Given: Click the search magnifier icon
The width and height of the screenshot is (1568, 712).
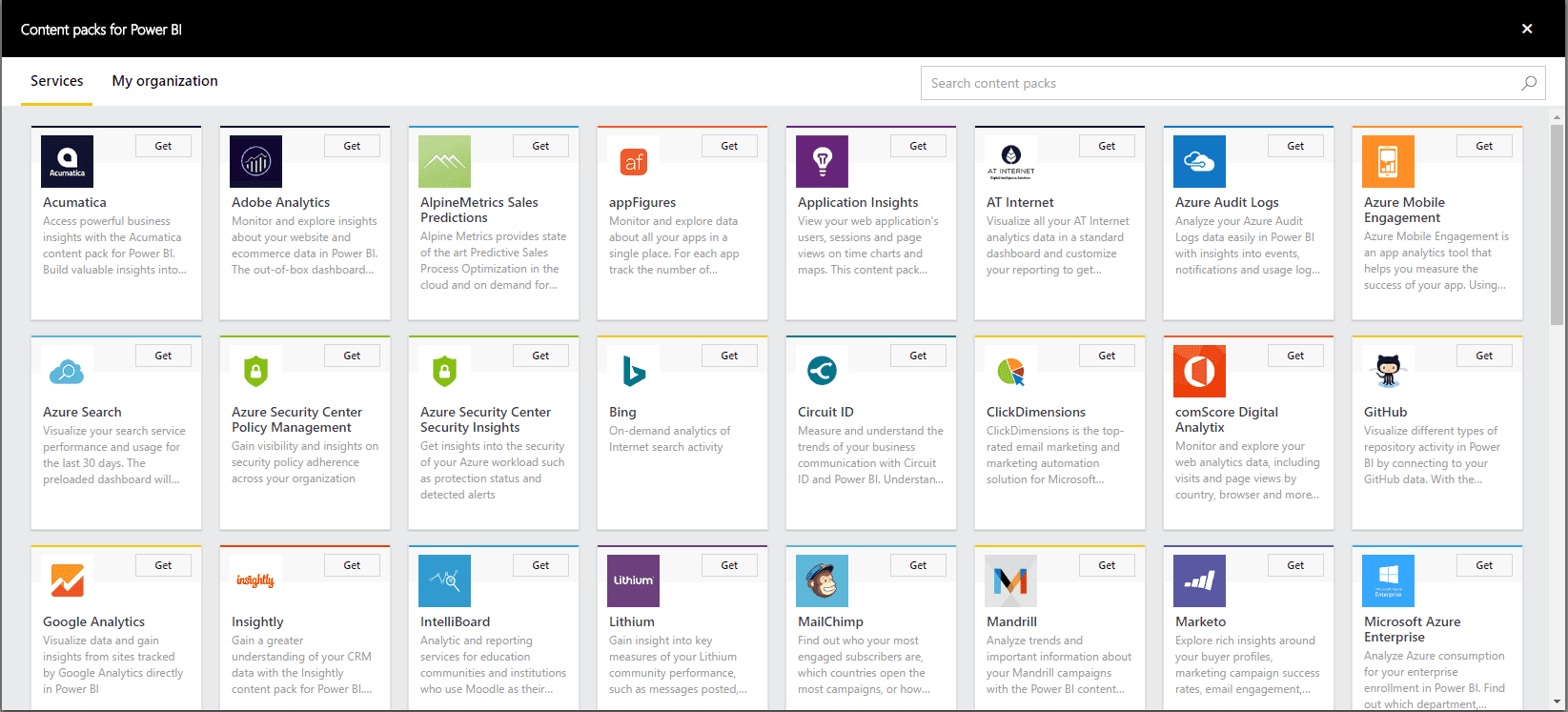Looking at the screenshot, I should [1529, 83].
